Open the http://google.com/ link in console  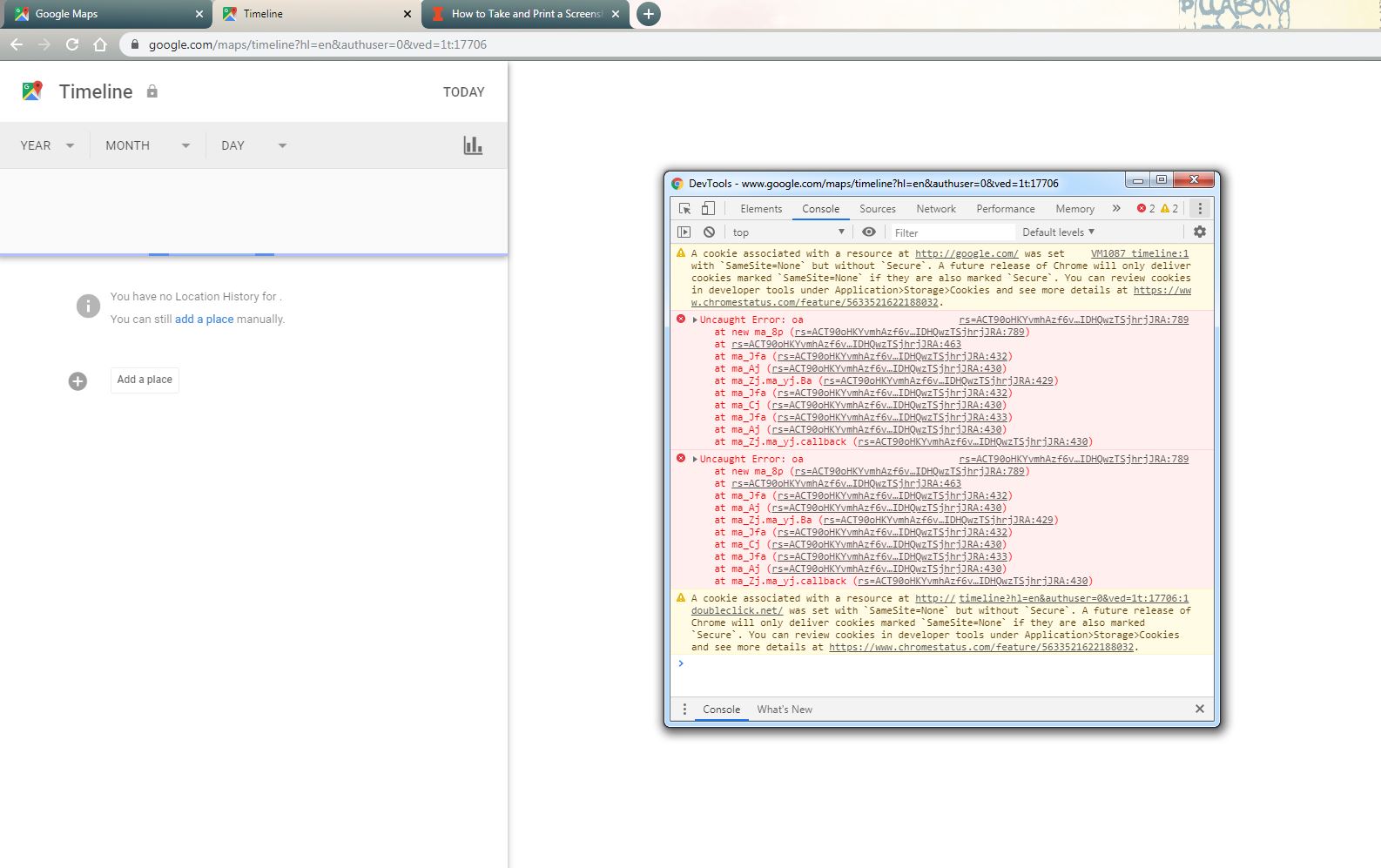(967, 254)
